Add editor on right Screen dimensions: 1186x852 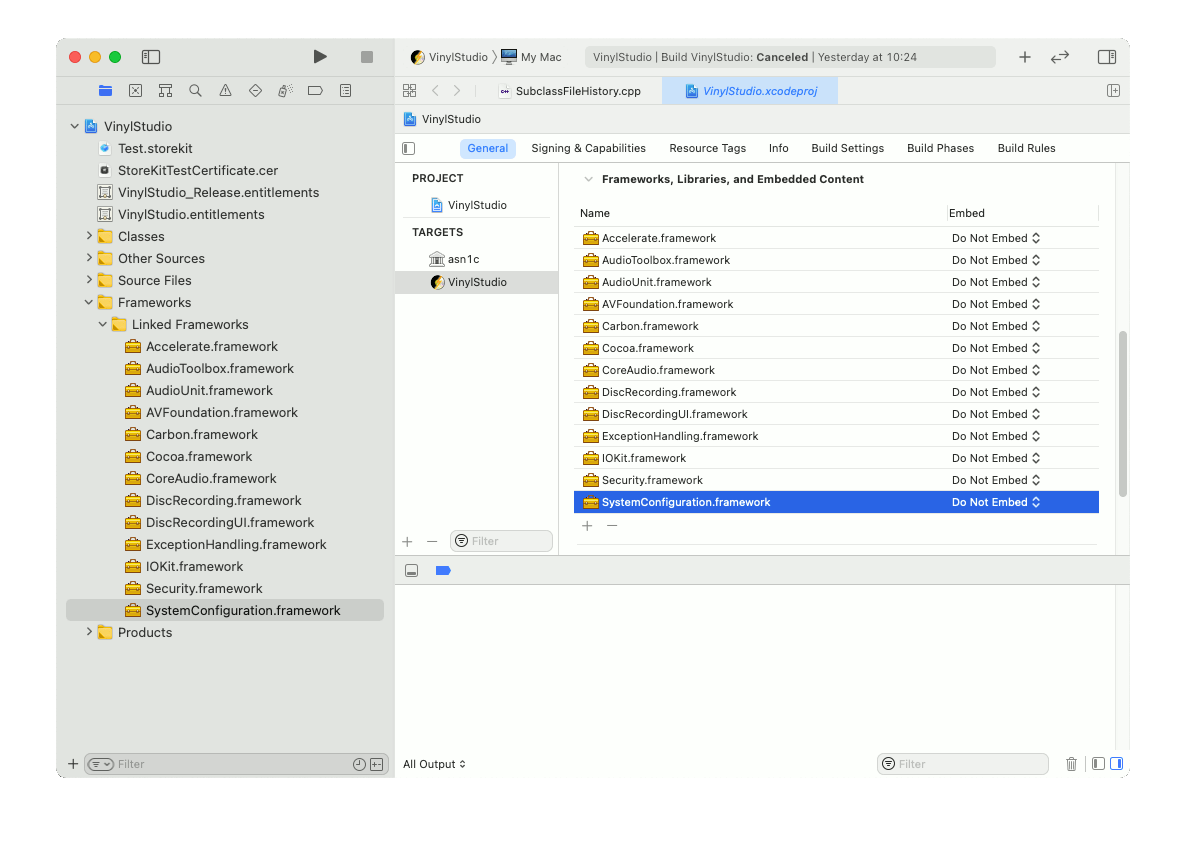tap(1113, 91)
